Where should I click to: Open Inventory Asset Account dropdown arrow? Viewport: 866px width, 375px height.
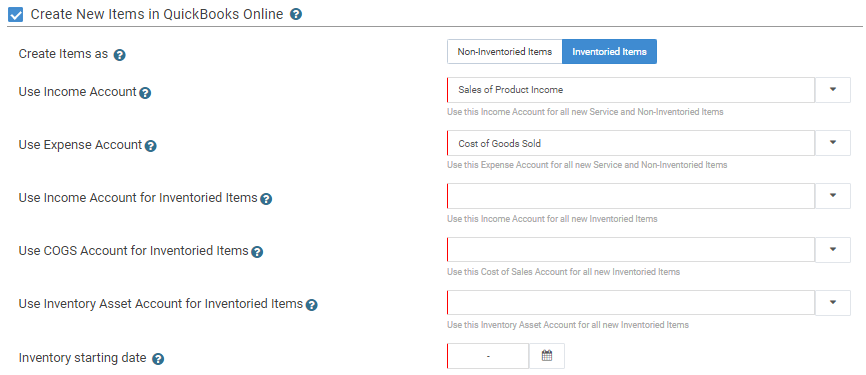tap(833, 303)
